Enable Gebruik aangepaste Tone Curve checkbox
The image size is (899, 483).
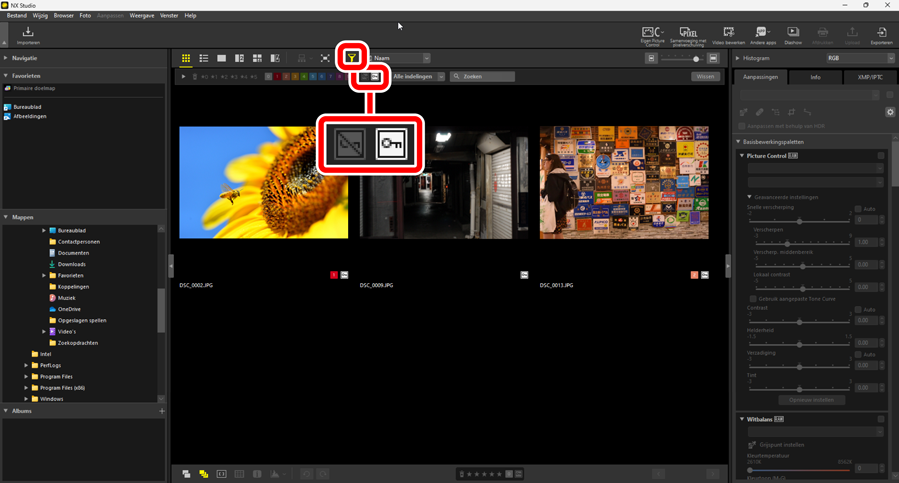[753, 298]
